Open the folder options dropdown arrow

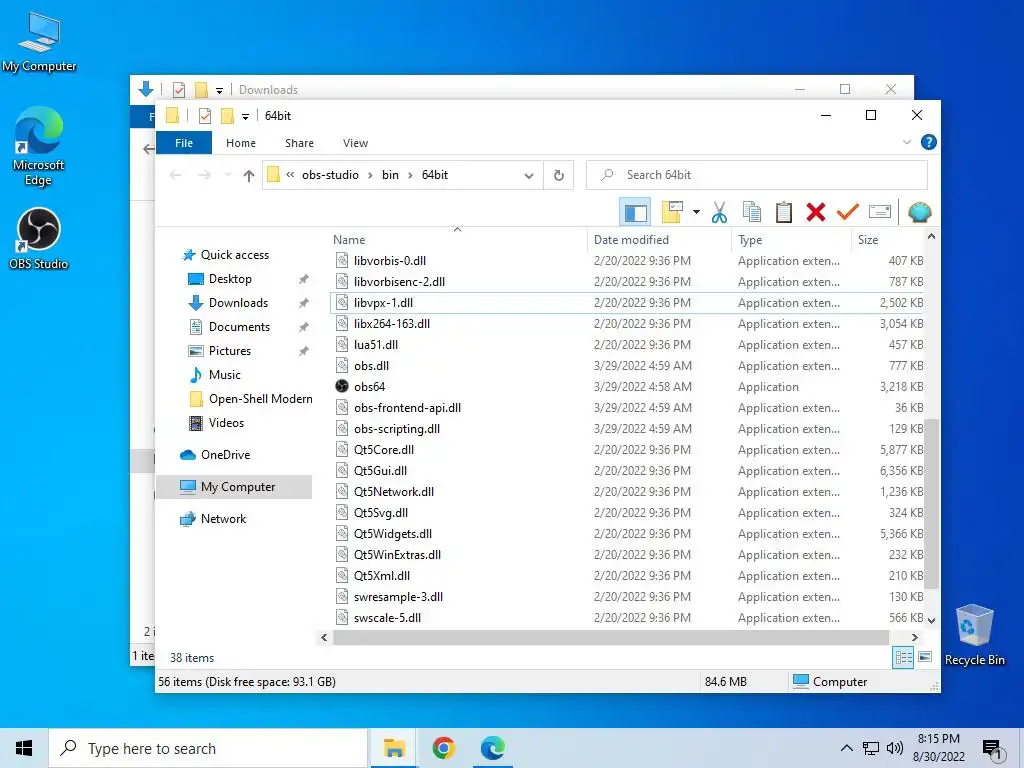coord(696,212)
